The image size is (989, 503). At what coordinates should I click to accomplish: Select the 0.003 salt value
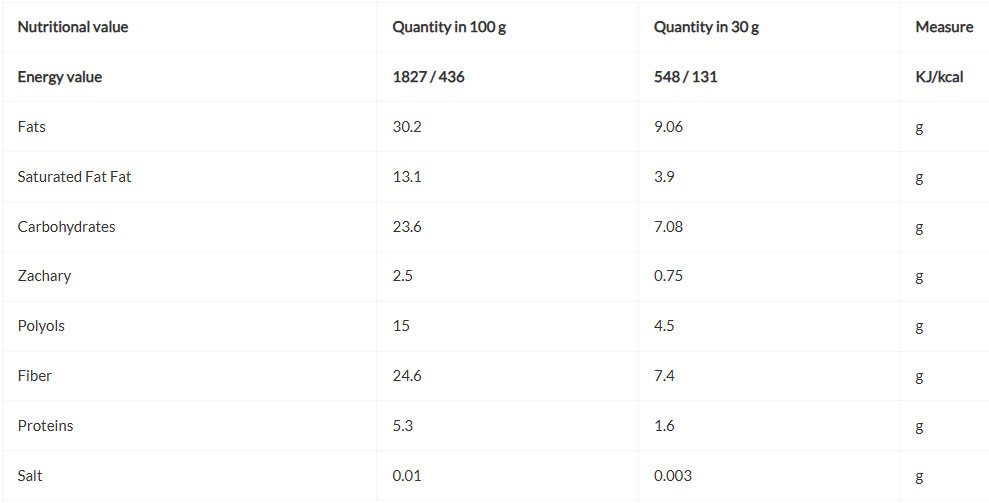coord(673,476)
